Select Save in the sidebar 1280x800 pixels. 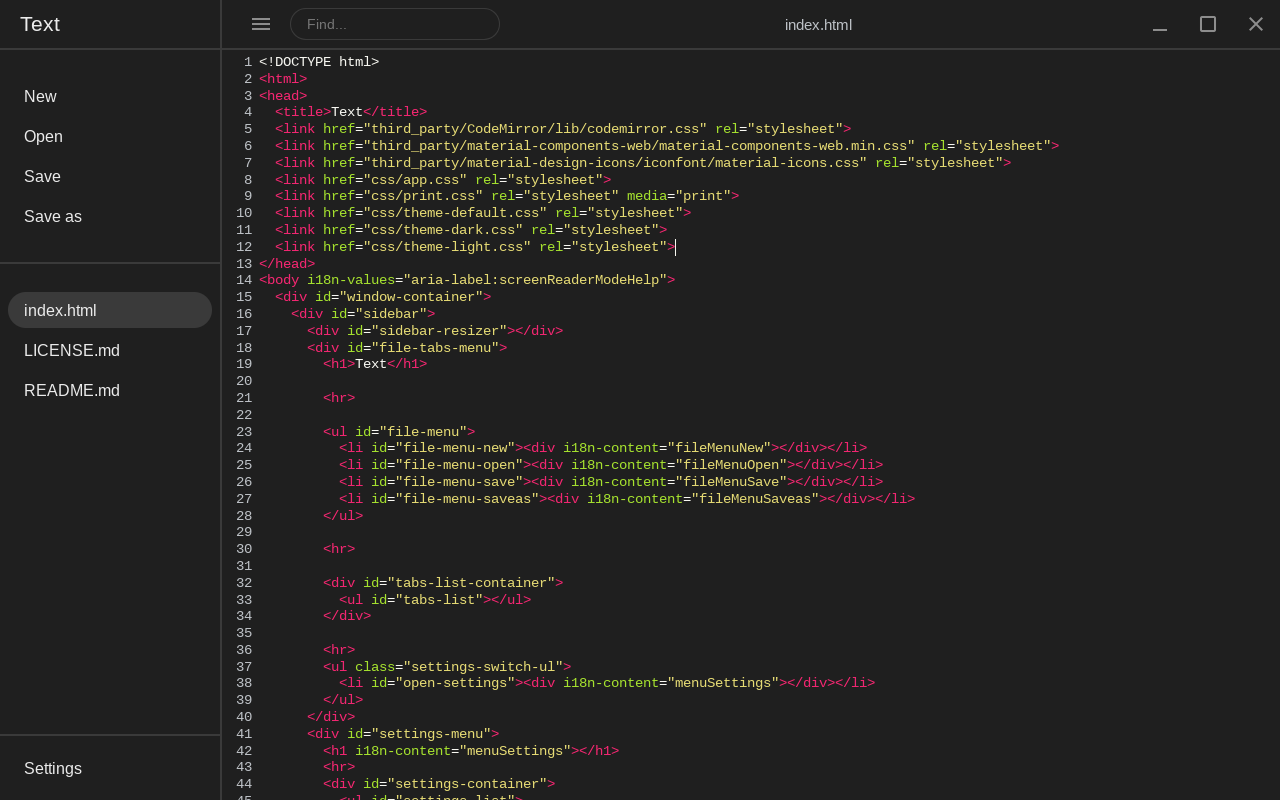42,177
